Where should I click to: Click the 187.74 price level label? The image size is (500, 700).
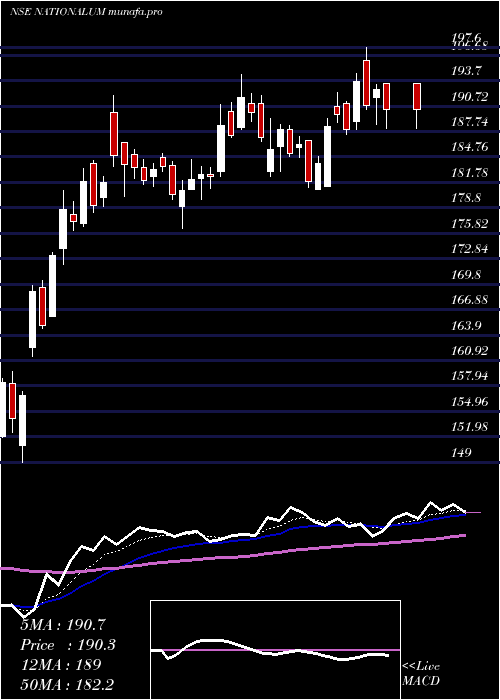tap(470, 121)
